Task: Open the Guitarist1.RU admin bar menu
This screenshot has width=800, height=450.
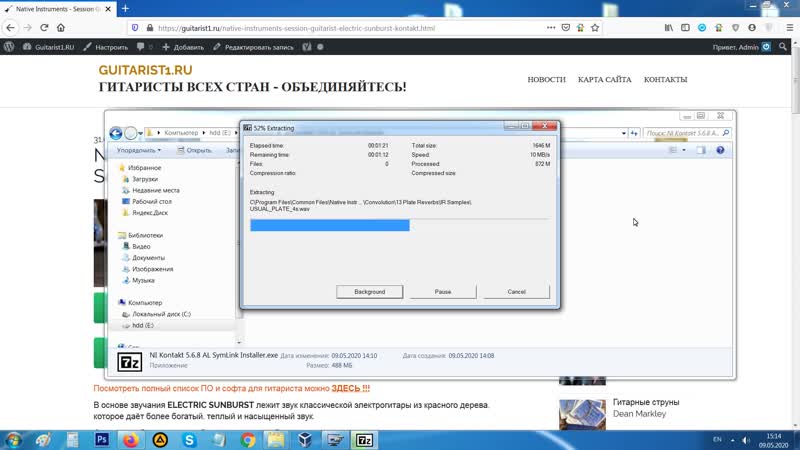Action: tap(48, 47)
